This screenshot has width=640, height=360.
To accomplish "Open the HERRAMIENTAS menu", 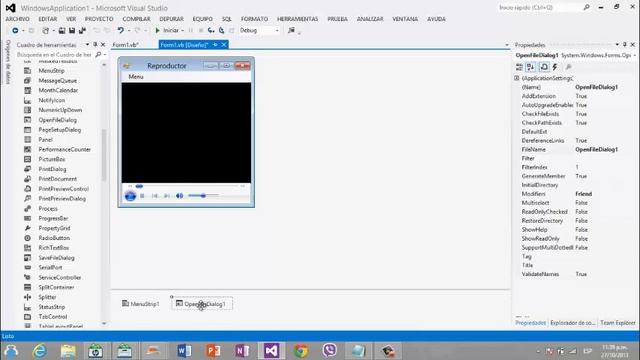I will (298, 19).
